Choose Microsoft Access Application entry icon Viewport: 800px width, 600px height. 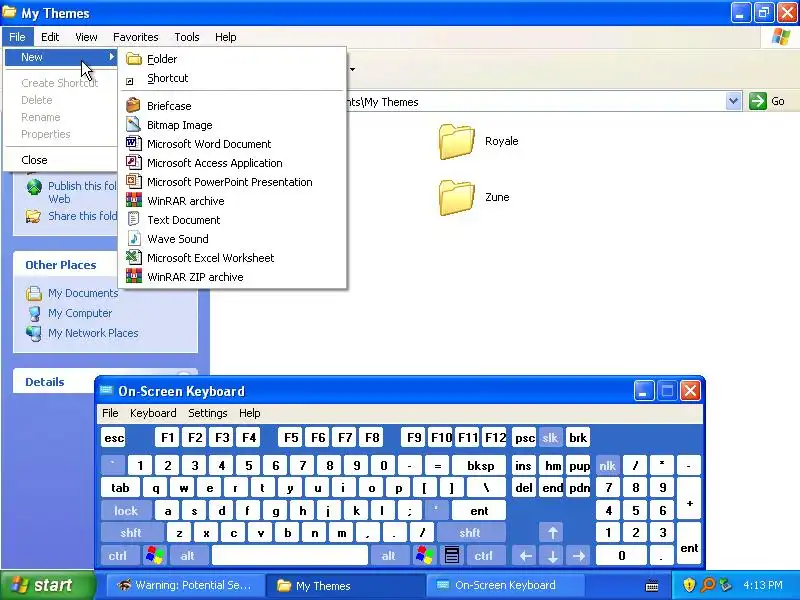click(x=133, y=163)
